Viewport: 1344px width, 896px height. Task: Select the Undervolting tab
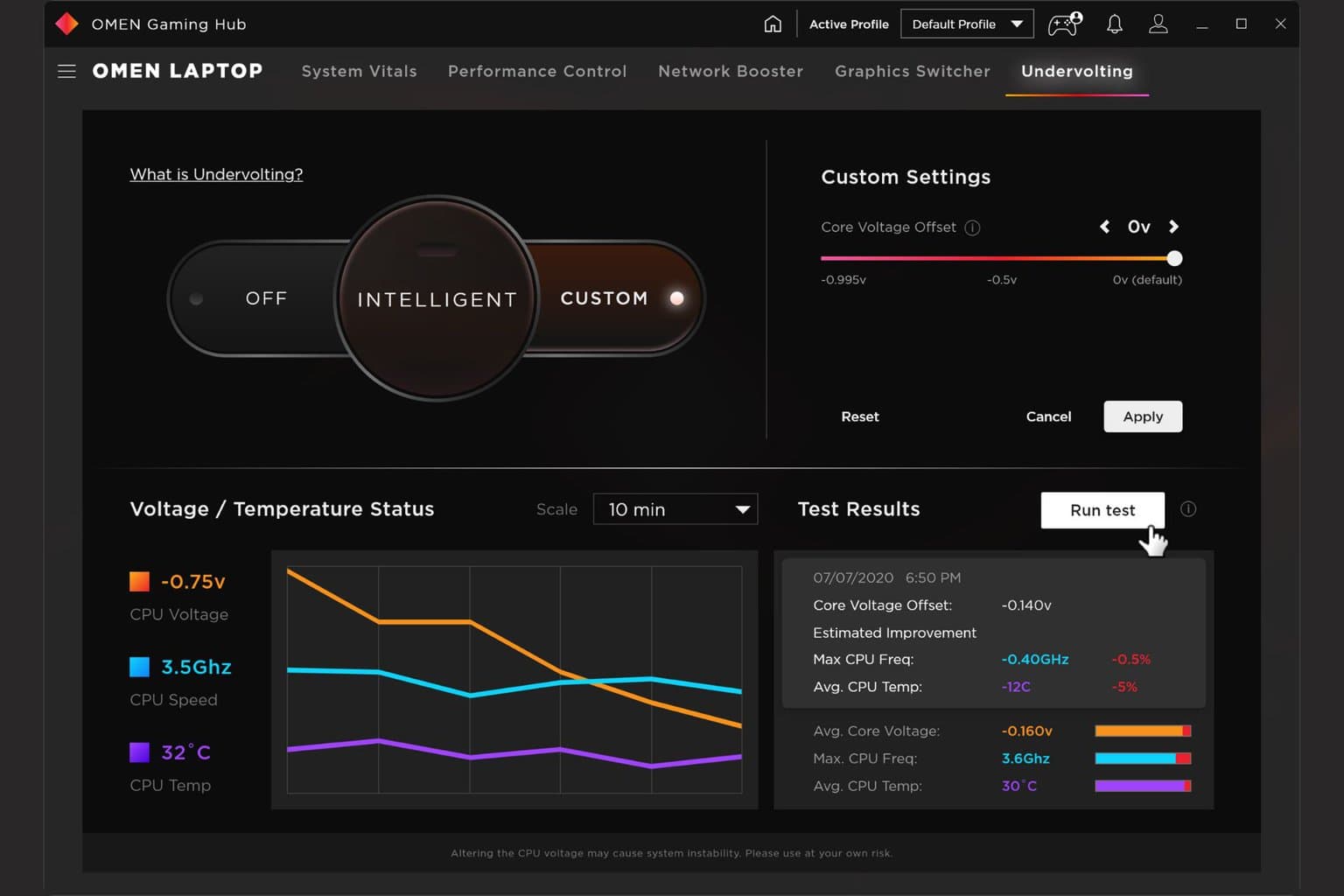tap(1077, 71)
